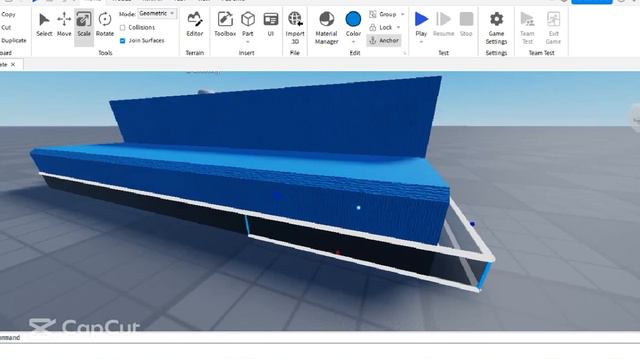
Task: Toggle Anchor on selection
Action: pyautogui.click(x=384, y=40)
